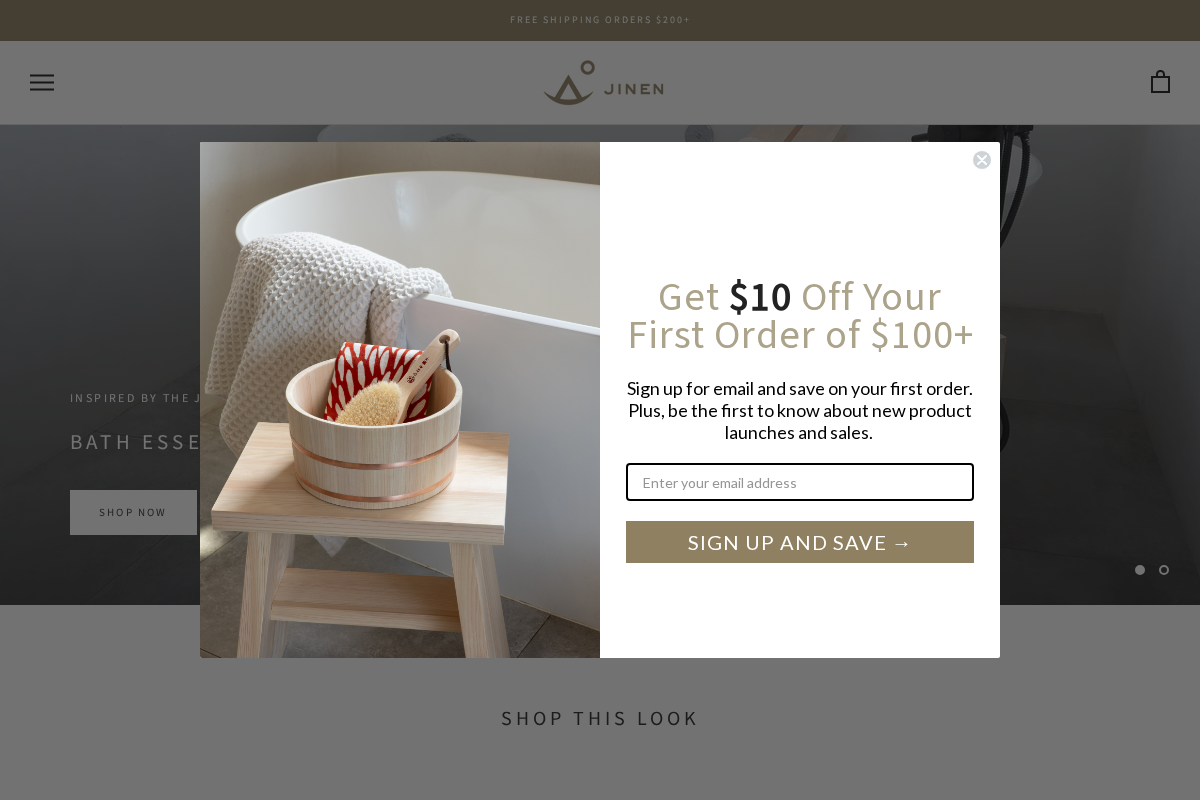Click the Sign Up and Save button
Screen dimensions: 1200x800
coord(800,542)
